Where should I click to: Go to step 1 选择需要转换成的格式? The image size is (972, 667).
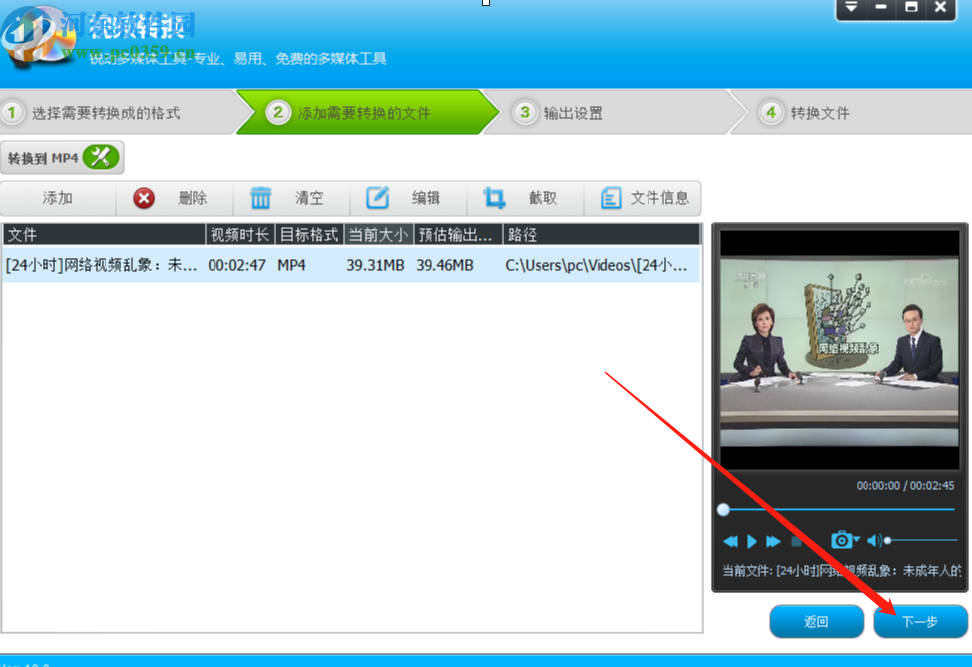(118, 112)
